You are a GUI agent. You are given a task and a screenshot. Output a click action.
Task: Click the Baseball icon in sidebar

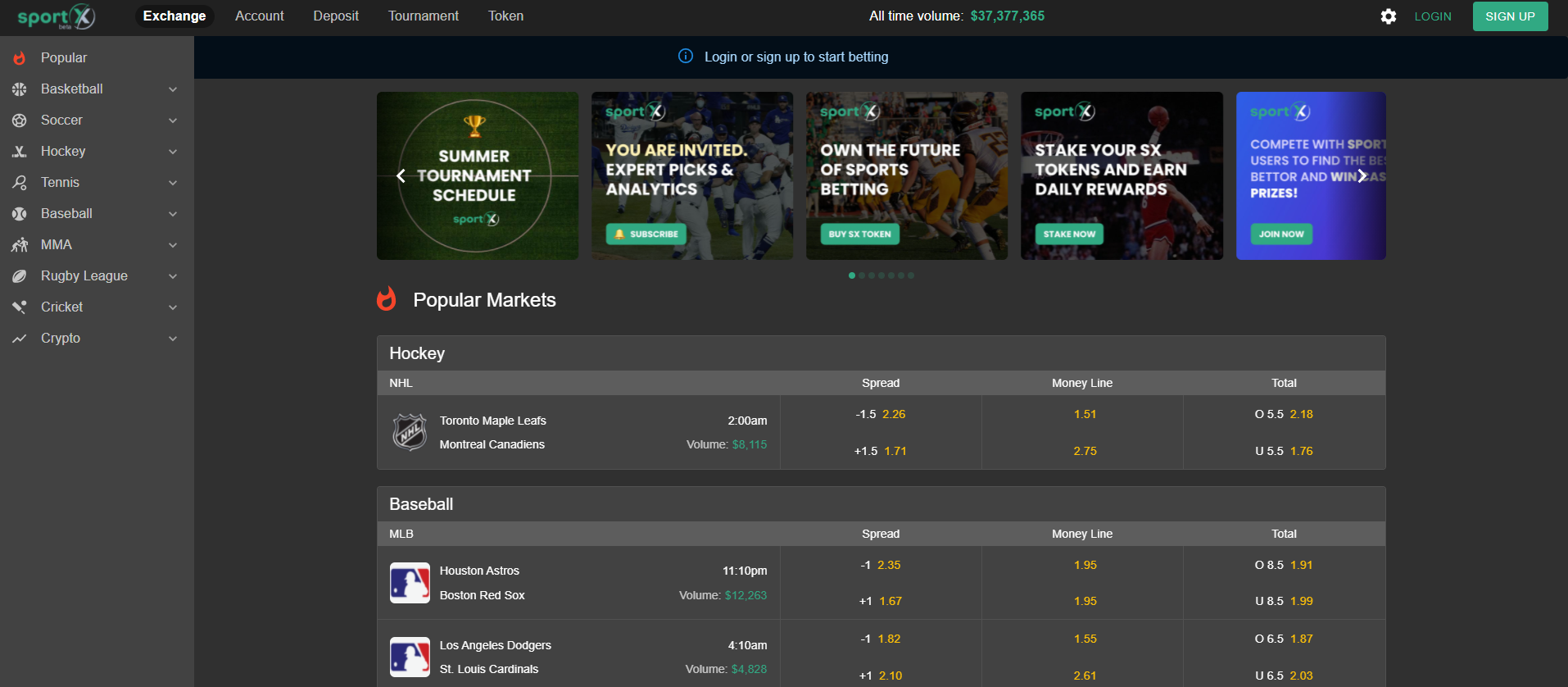20,214
